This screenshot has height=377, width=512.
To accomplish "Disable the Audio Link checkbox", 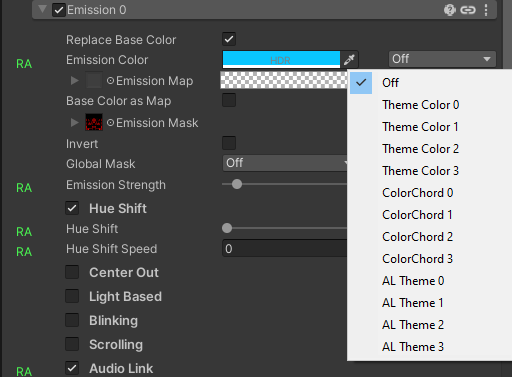I will 72,368.
